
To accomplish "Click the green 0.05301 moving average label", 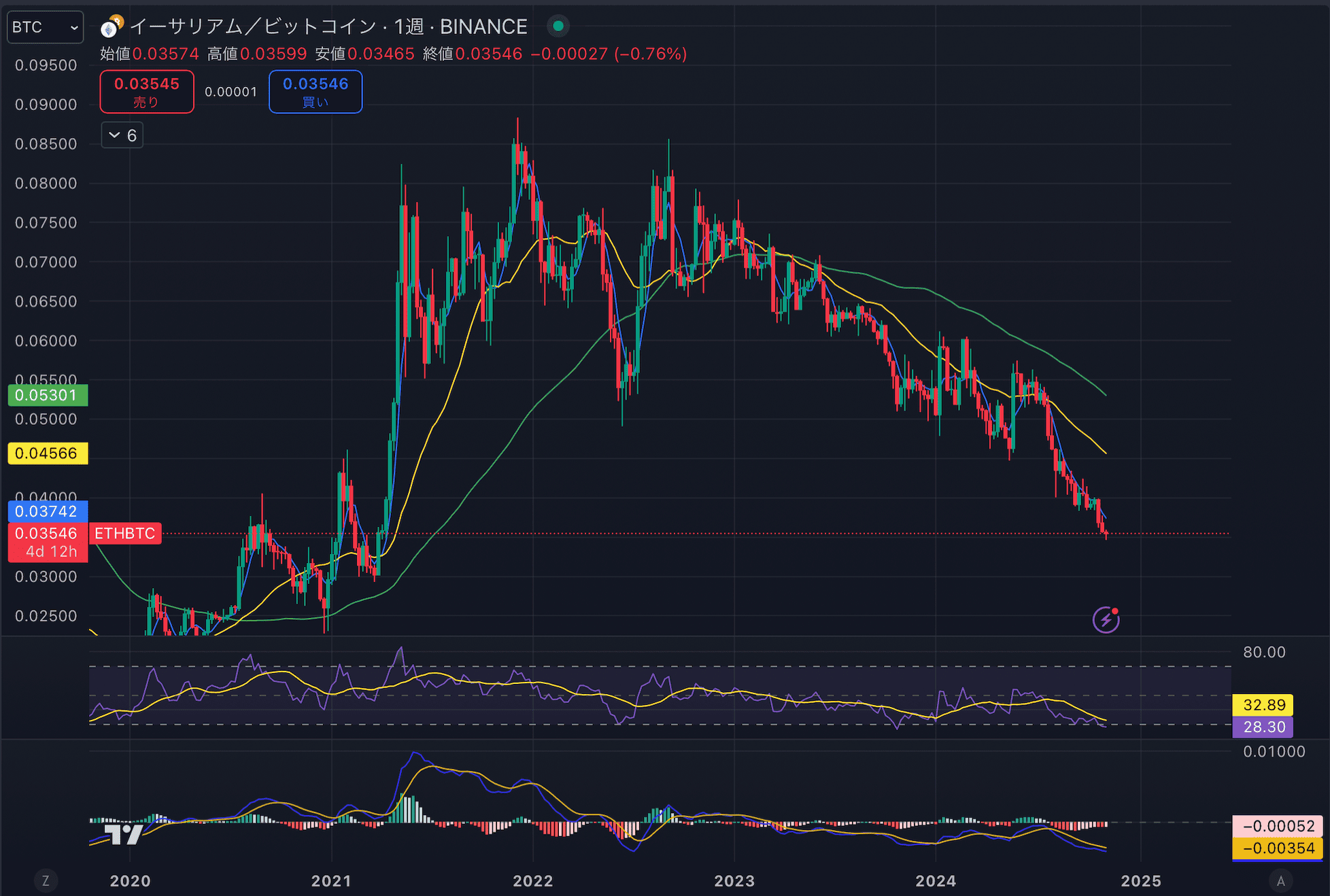I will pyautogui.click(x=48, y=395).
